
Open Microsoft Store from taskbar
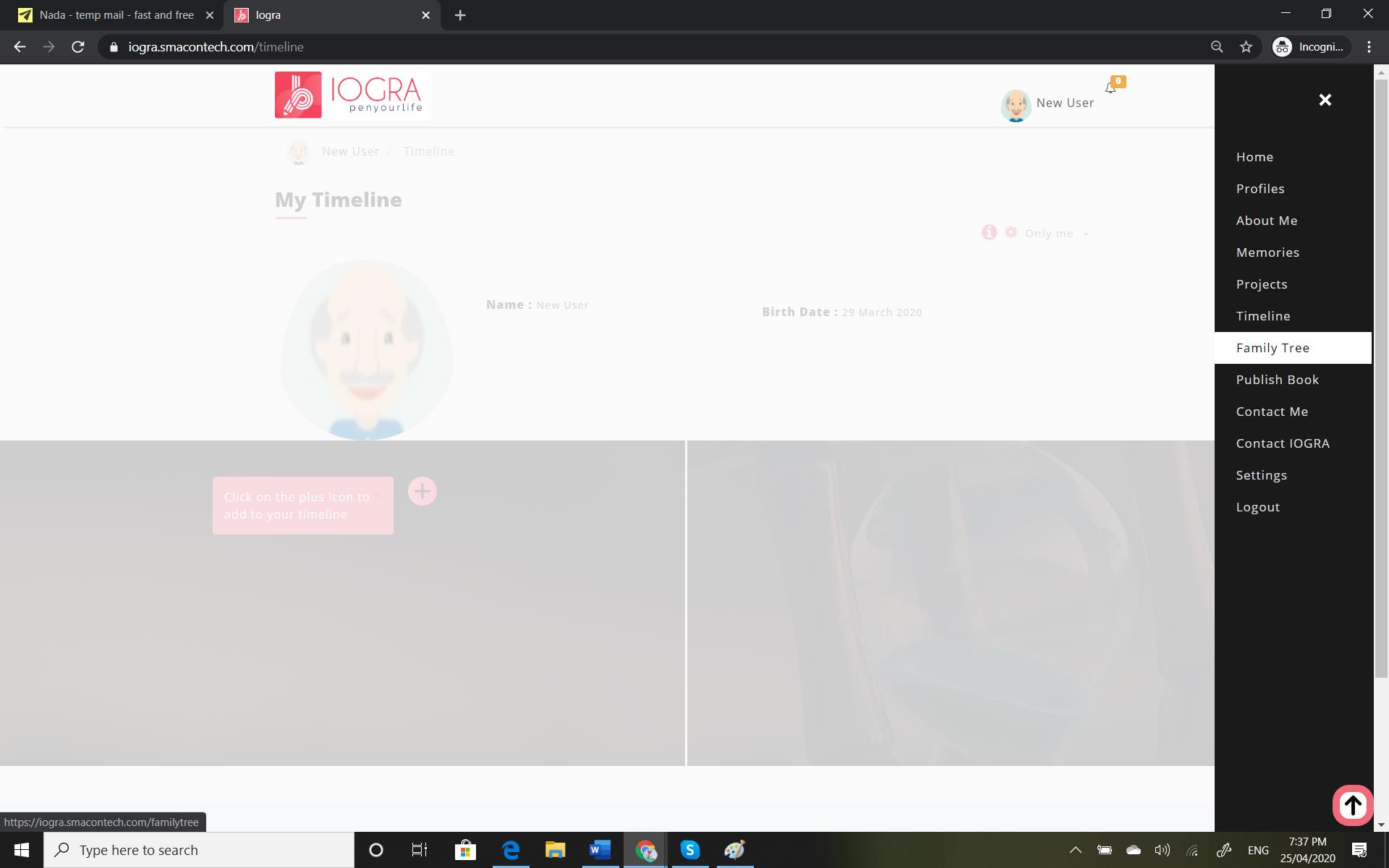tap(465, 850)
